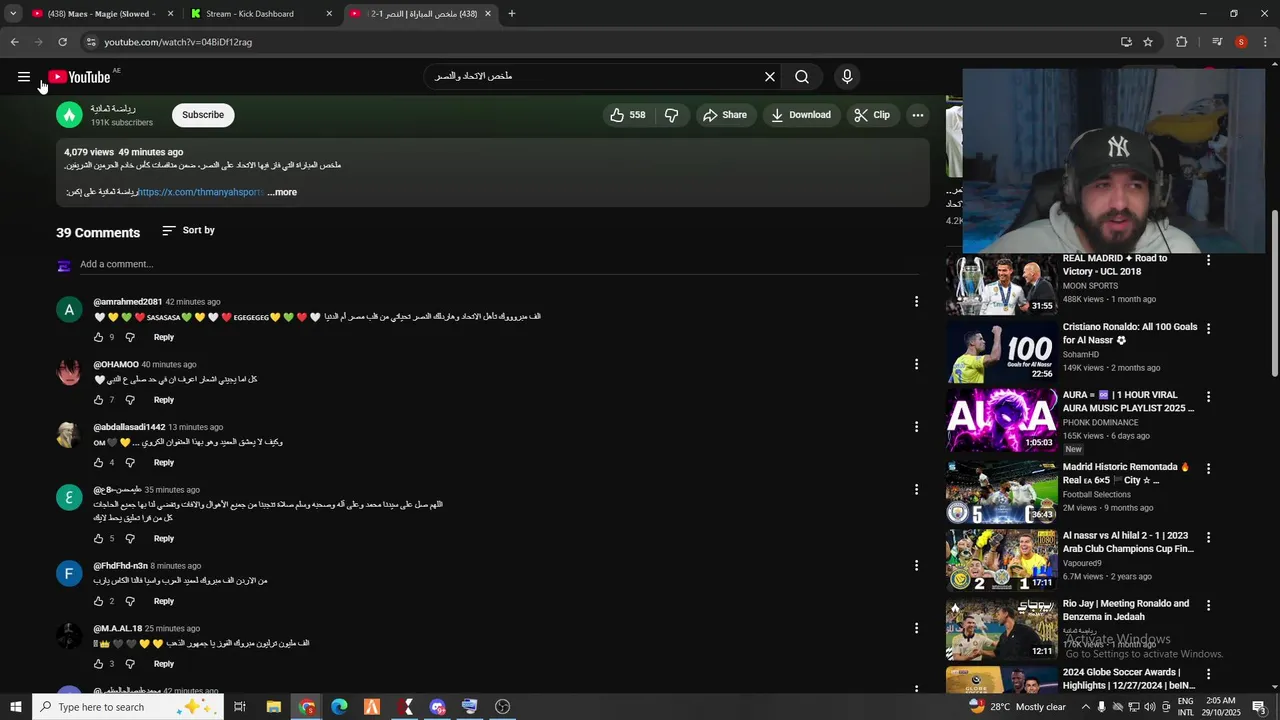Open the Sort by comments dropdown

tap(189, 230)
